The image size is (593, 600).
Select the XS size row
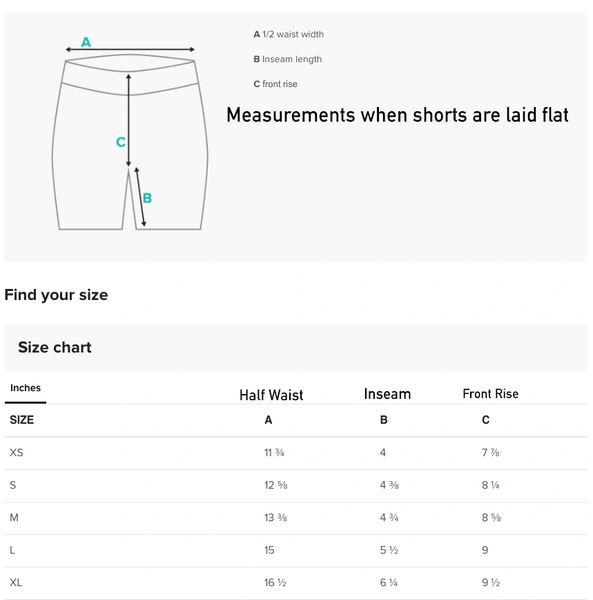click(296, 453)
